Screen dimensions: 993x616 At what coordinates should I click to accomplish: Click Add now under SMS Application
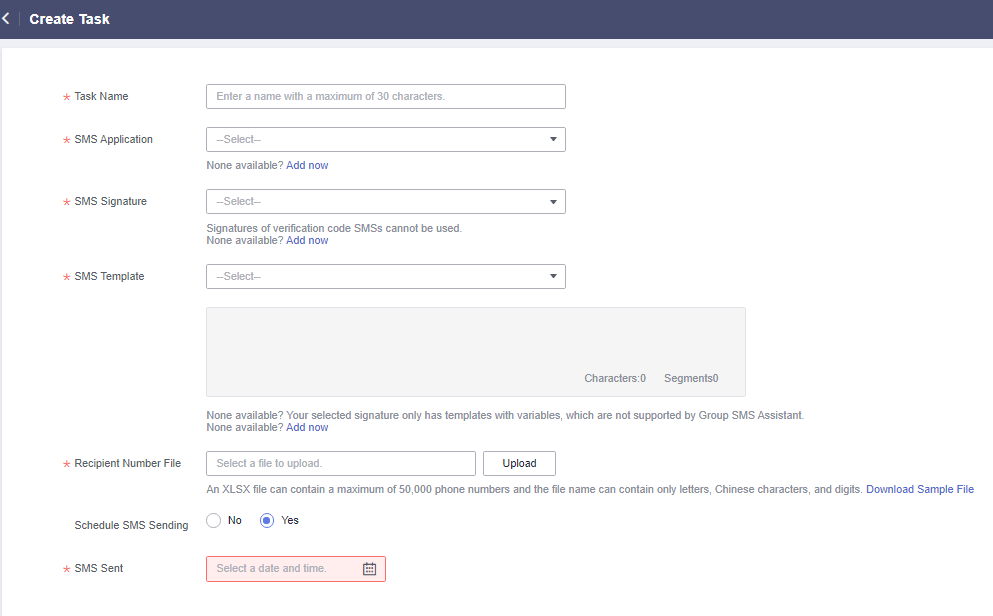coord(307,165)
